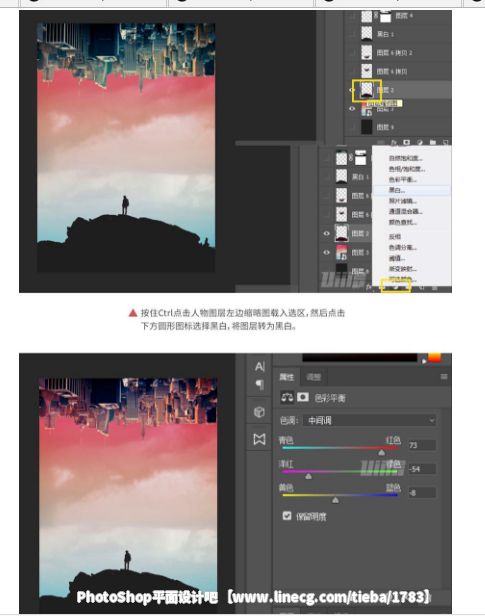Click the yellow-blue value field showing -8

tap(422, 492)
